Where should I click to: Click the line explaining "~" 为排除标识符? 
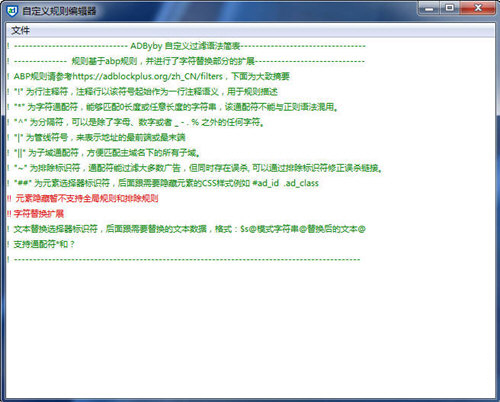[x=195, y=168]
